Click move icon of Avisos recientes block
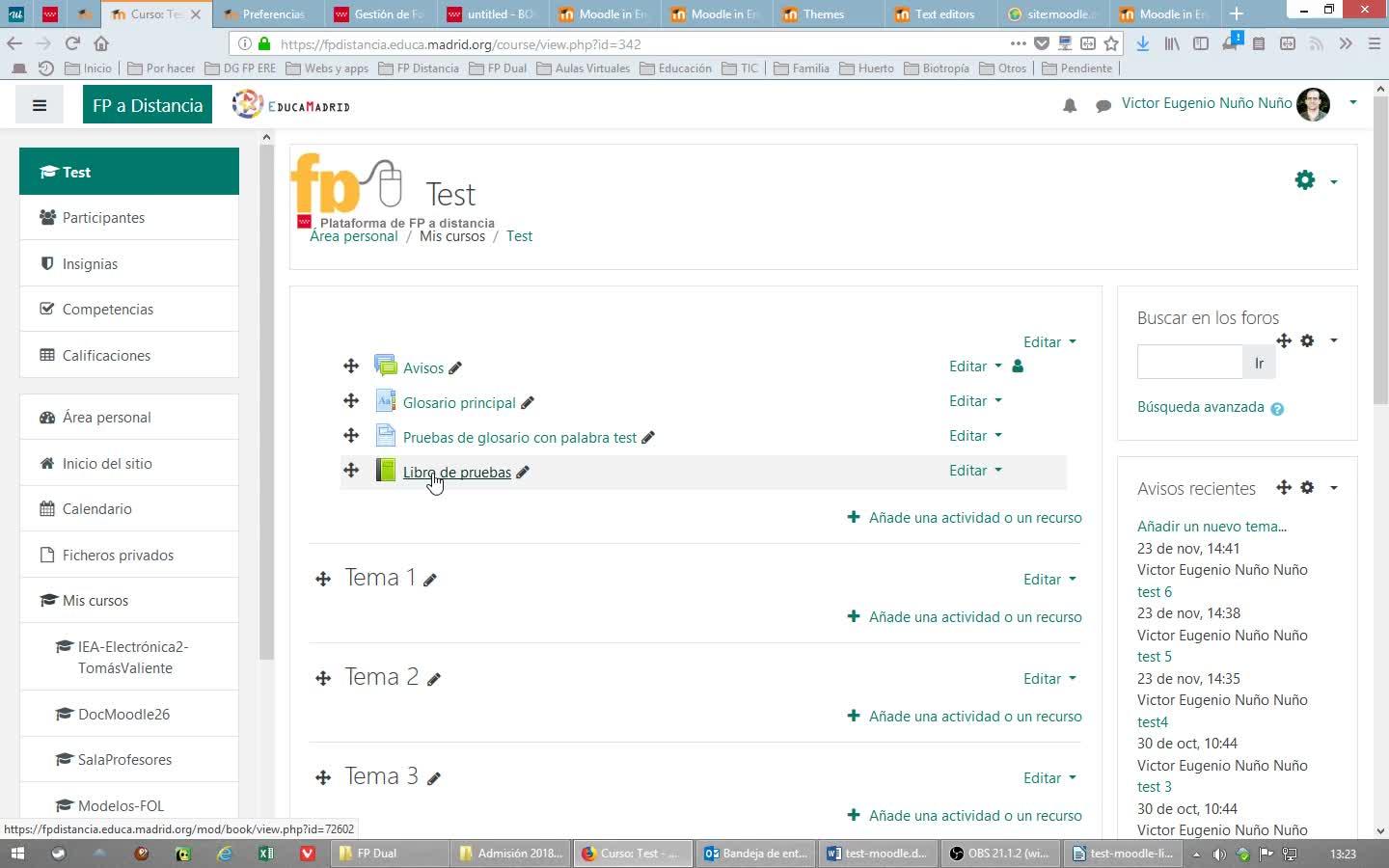 [x=1284, y=488]
